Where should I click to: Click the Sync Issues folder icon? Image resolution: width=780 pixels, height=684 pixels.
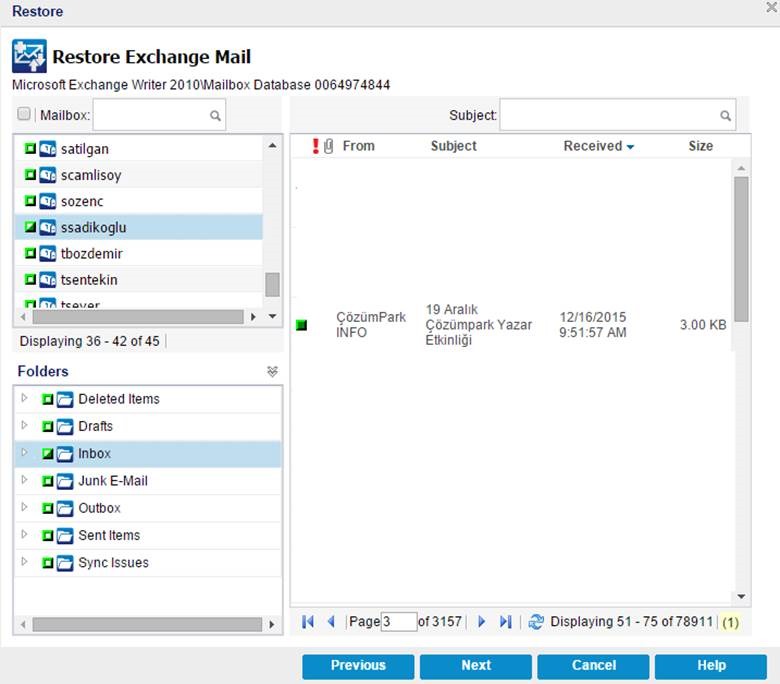coord(65,563)
